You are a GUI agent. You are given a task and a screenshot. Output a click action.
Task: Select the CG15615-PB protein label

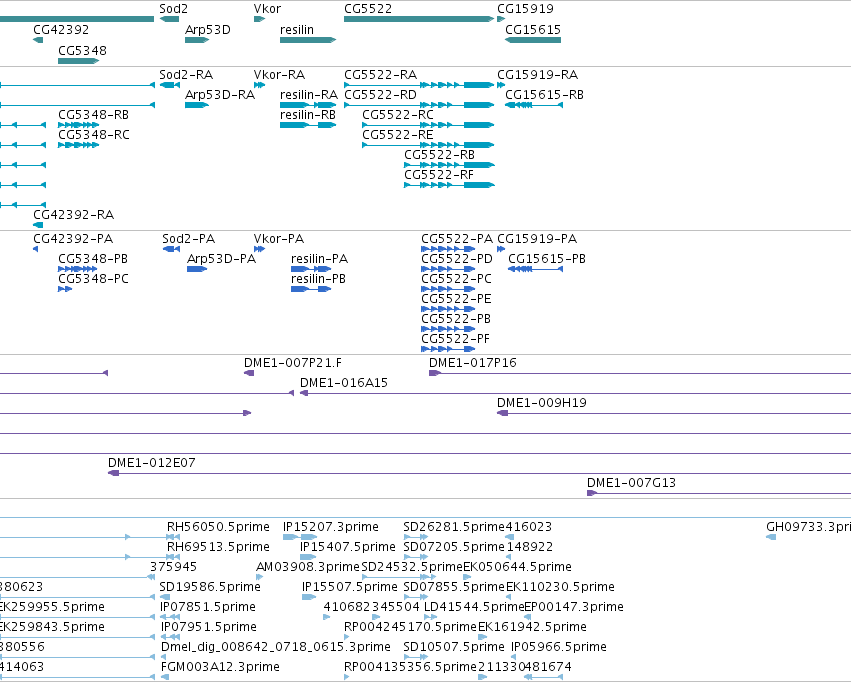click(547, 259)
